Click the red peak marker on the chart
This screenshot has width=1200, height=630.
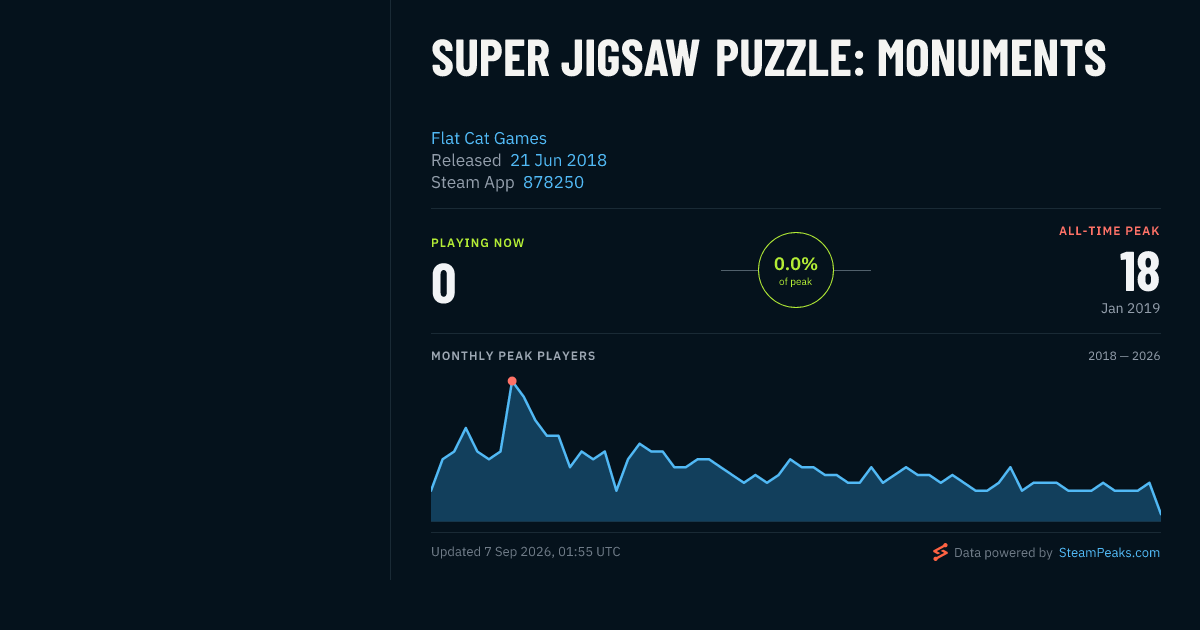pyautogui.click(x=512, y=381)
